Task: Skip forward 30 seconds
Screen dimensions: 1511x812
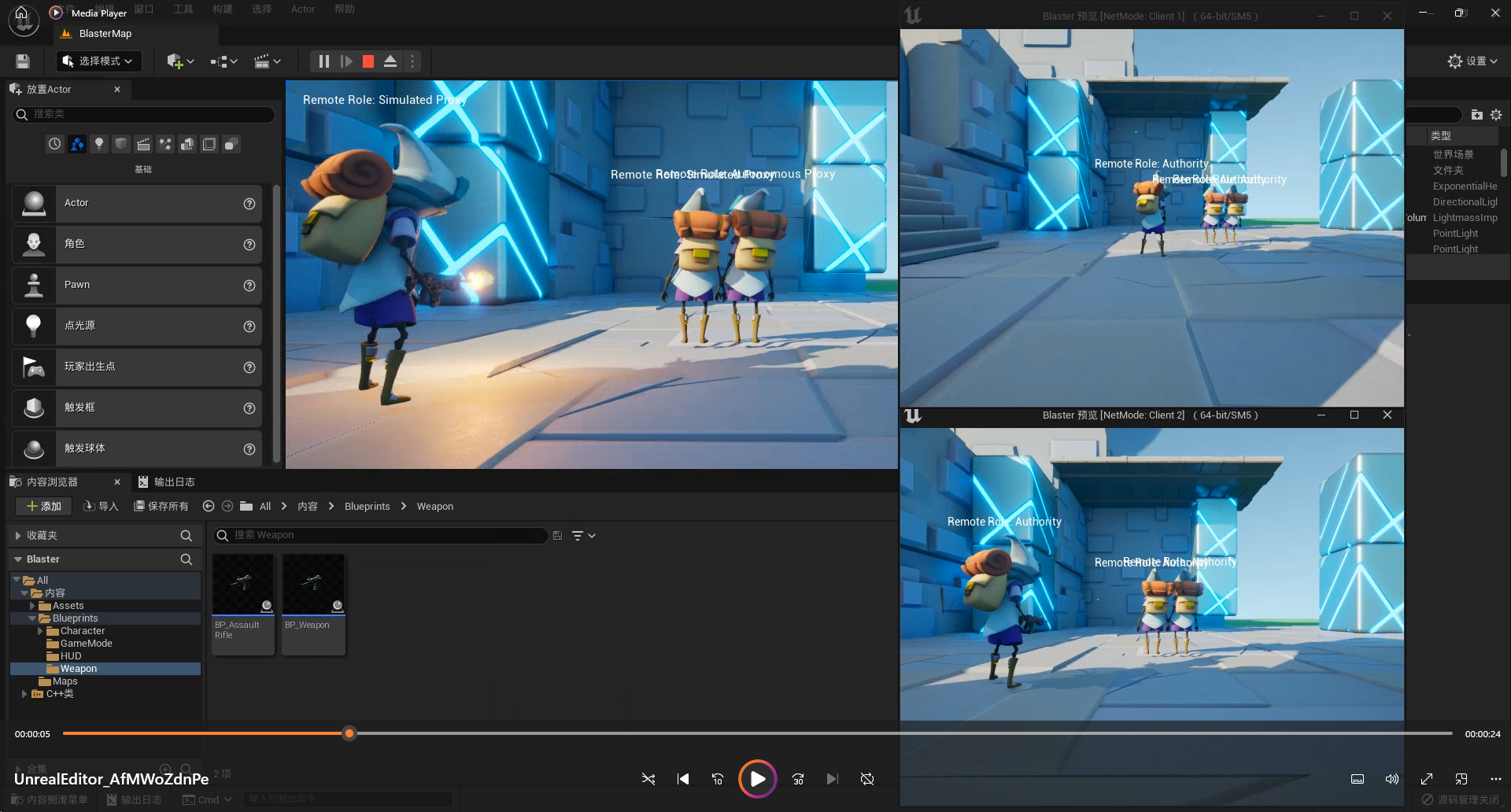Action: click(798, 779)
